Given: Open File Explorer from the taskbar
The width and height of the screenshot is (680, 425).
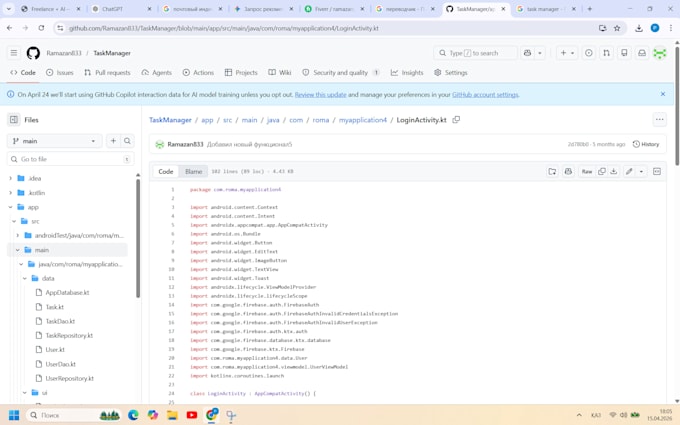Looking at the screenshot, I should 172,415.
